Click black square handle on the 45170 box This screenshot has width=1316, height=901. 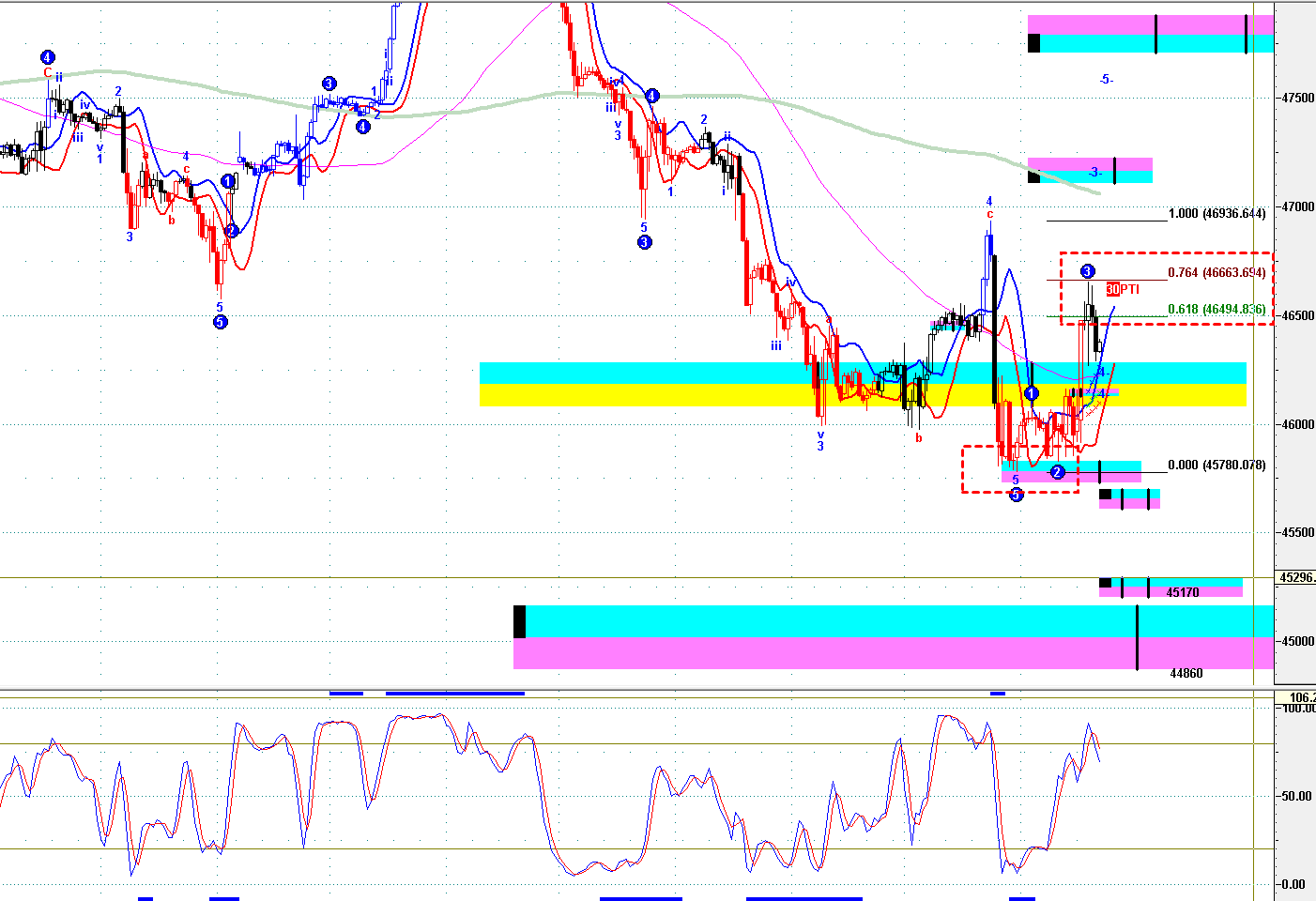pyautogui.click(x=1105, y=583)
